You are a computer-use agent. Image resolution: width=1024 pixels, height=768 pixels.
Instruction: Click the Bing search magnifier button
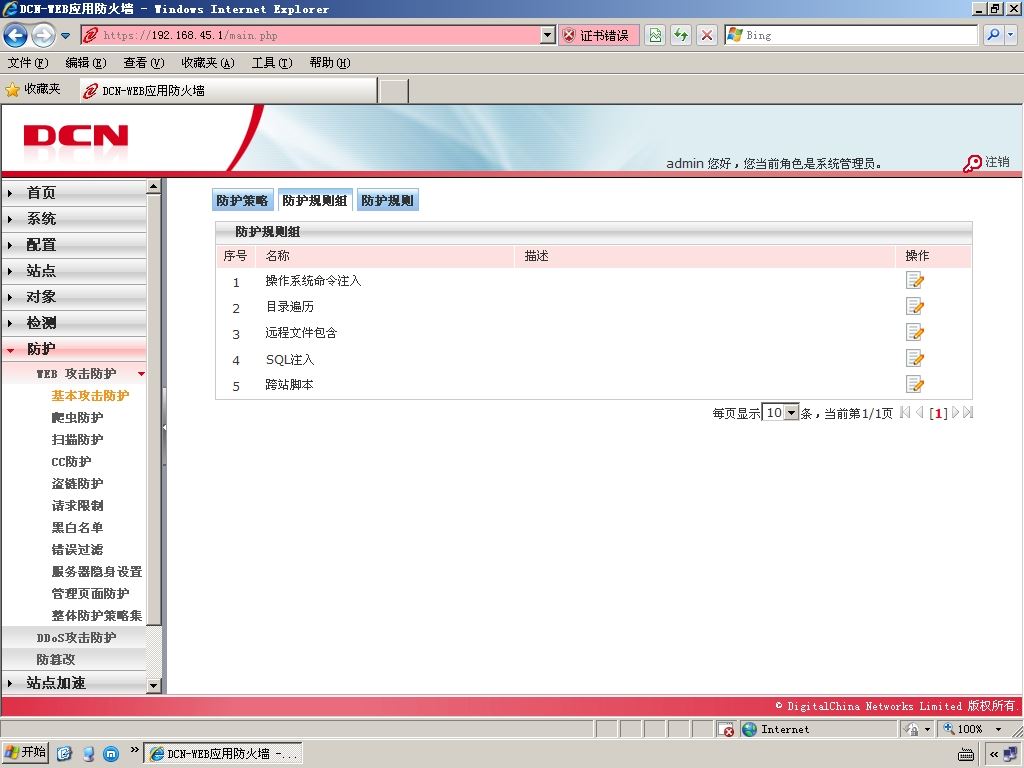(993, 35)
